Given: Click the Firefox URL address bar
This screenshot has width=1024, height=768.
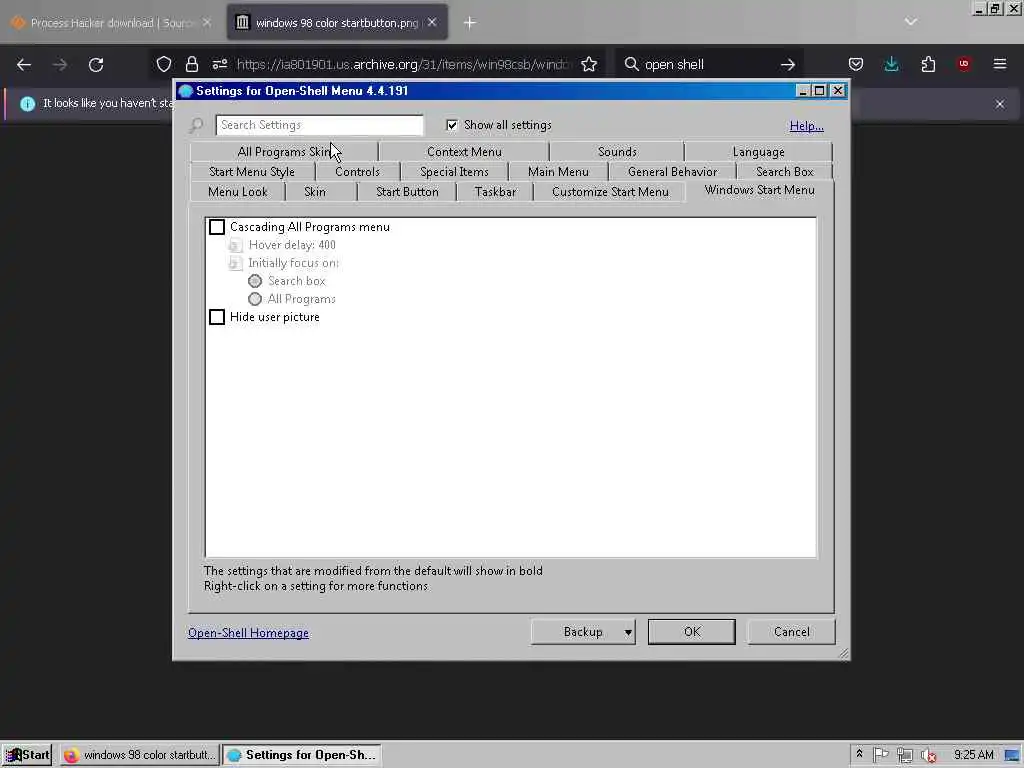Looking at the screenshot, I should (x=404, y=64).
